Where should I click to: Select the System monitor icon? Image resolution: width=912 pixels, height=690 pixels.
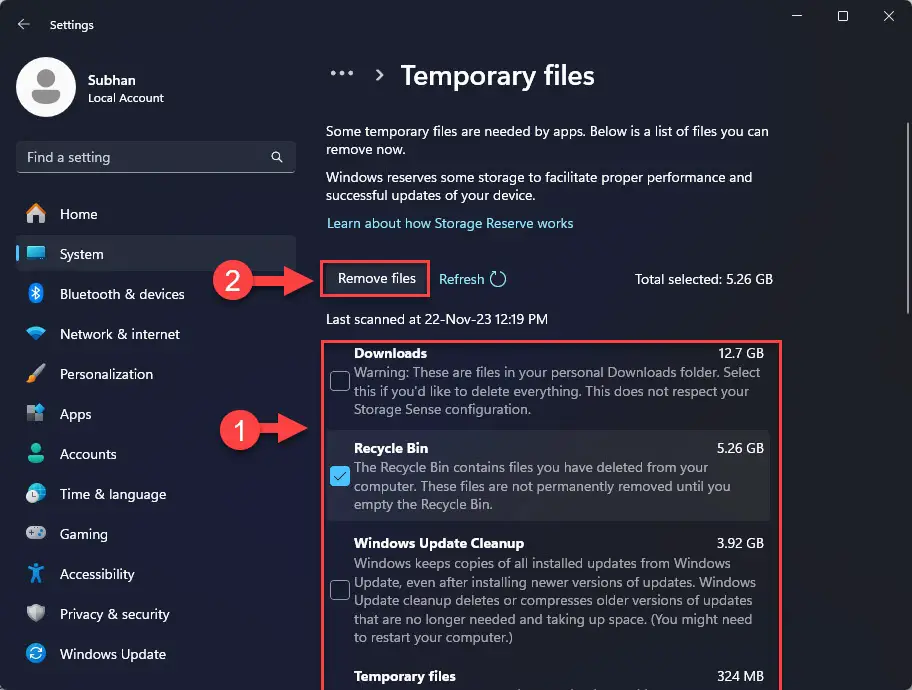(36, 254)
